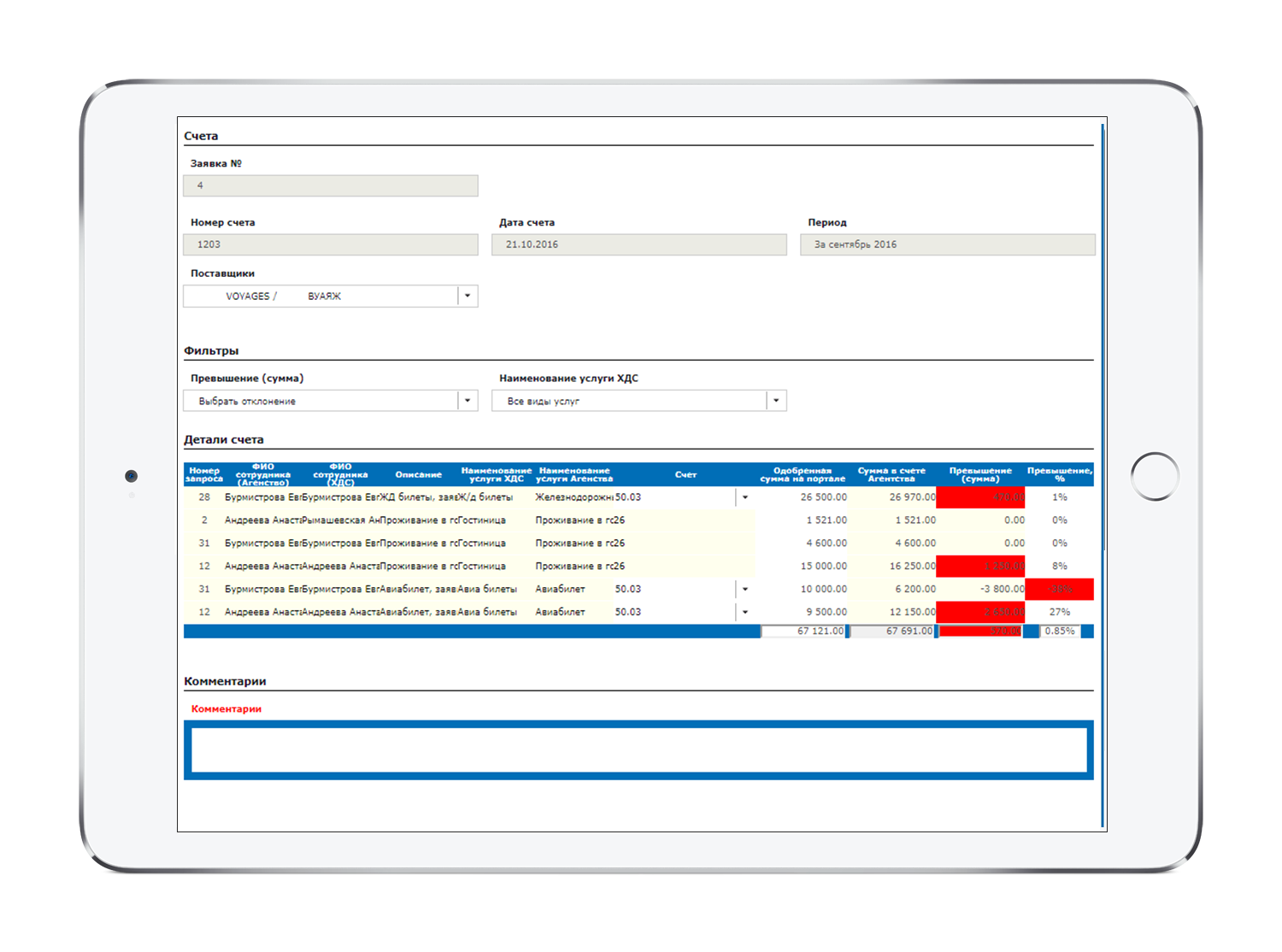Click the Превышение, % column header

point(1059,474)
